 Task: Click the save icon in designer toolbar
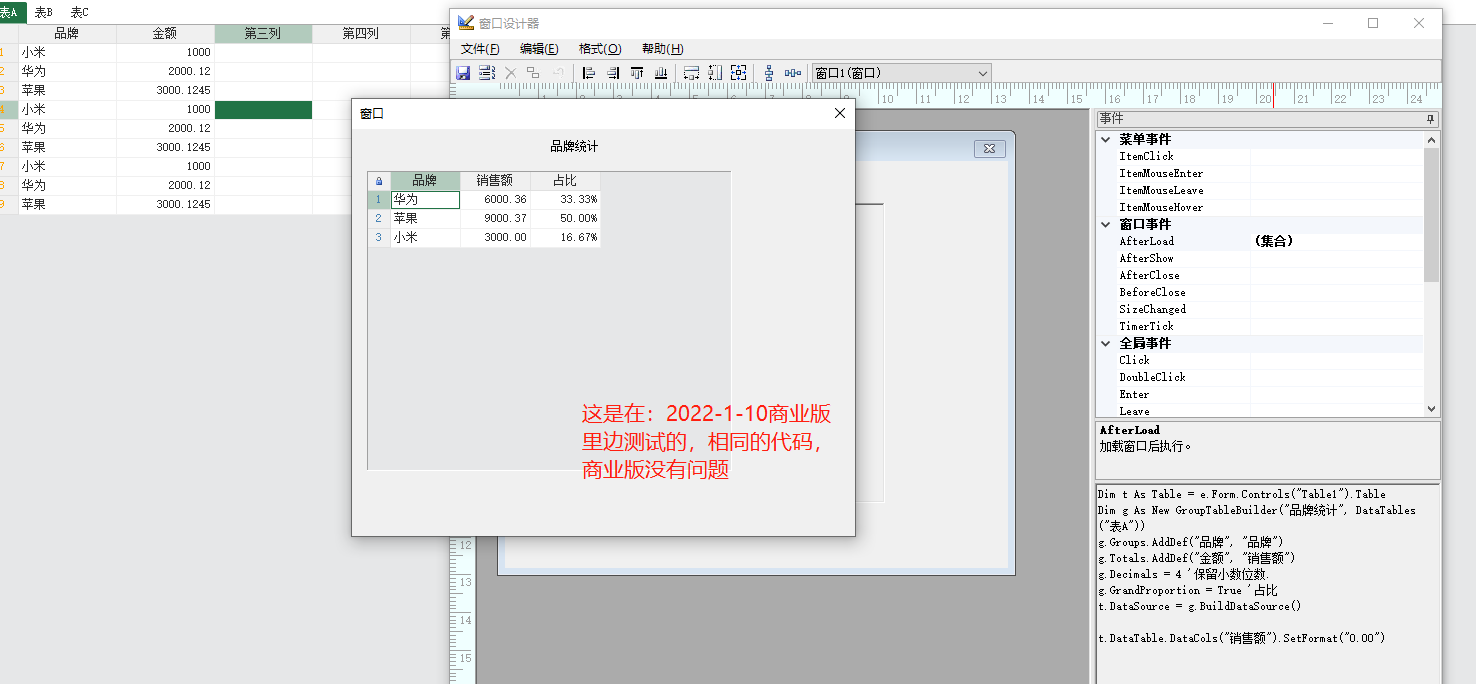[463, 73]
